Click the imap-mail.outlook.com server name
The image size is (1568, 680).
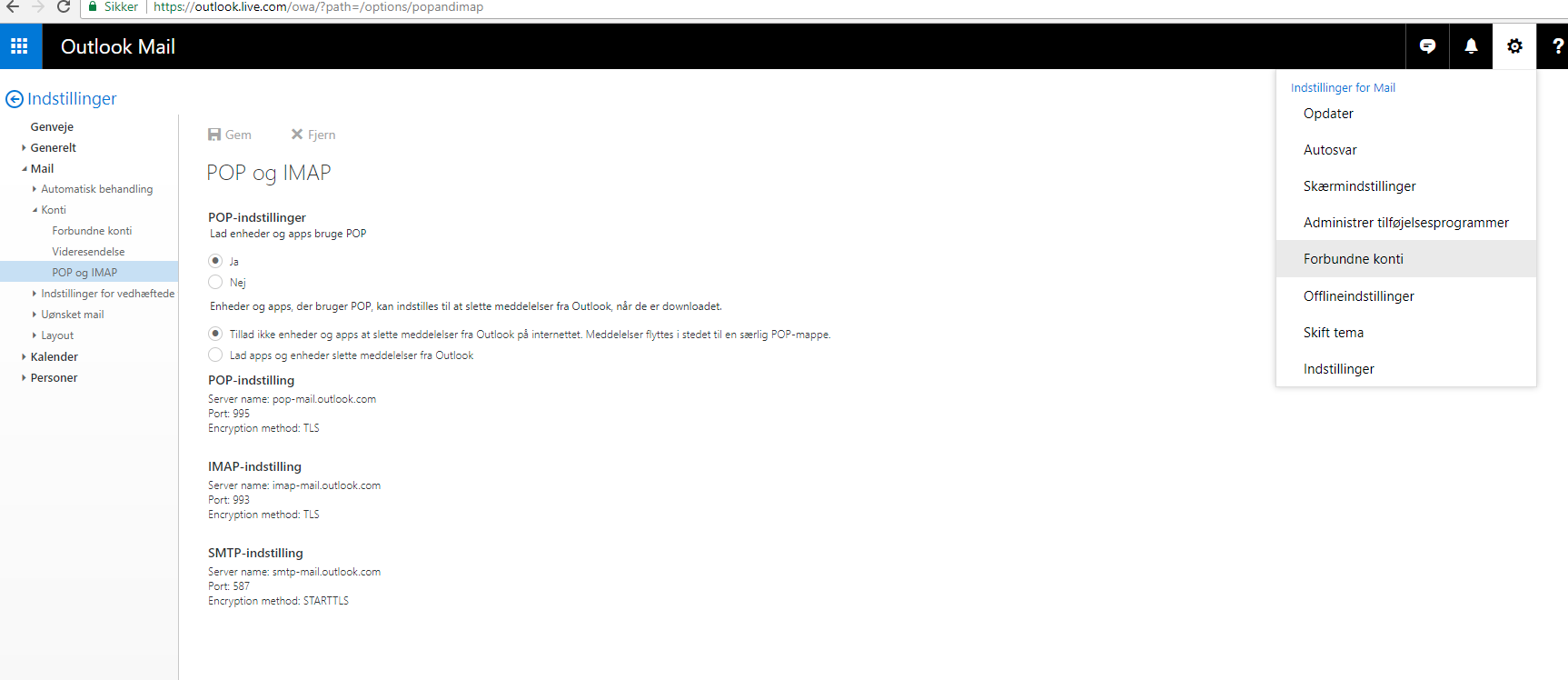[x=326, y=485]
